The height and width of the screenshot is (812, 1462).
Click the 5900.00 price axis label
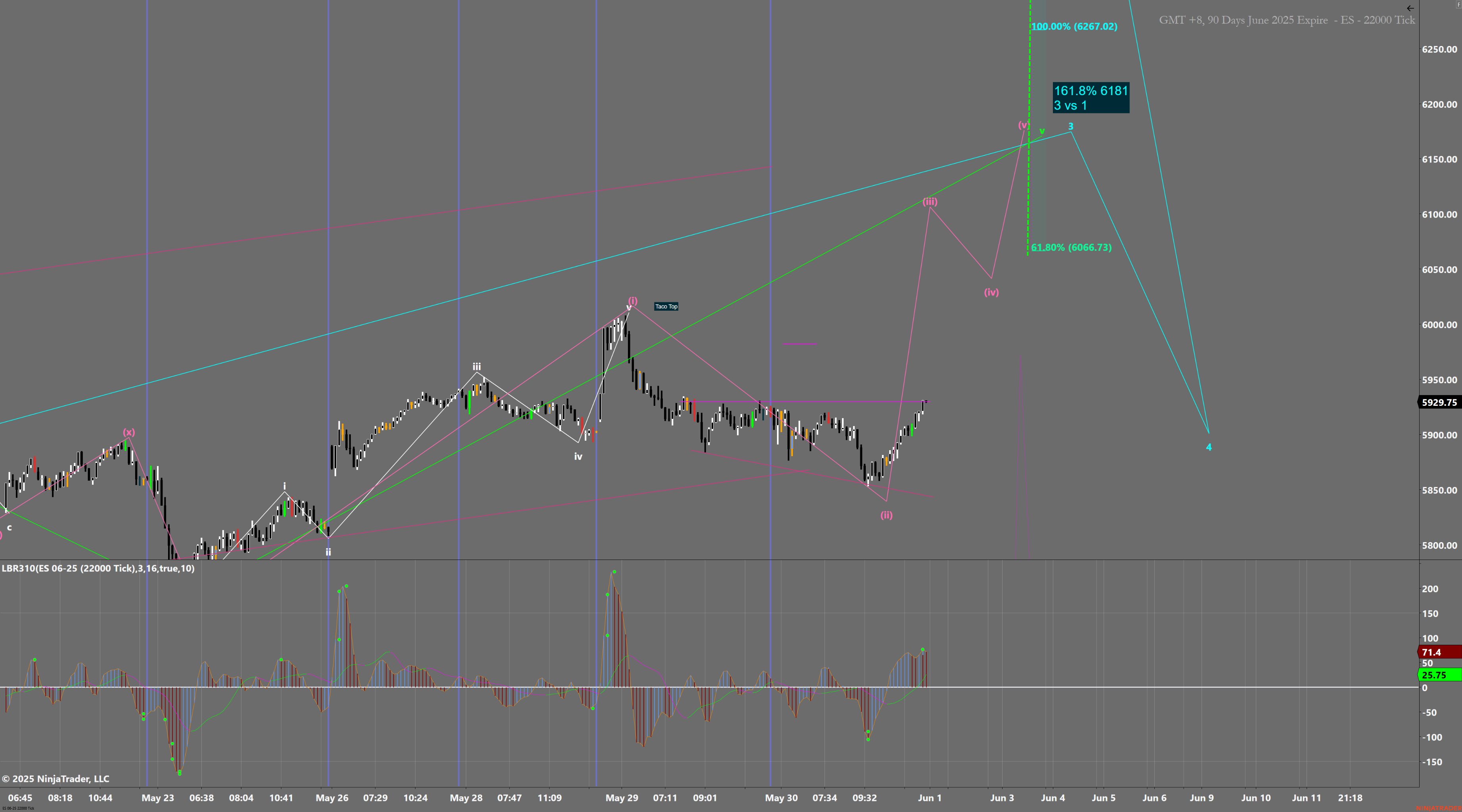tap(1439, 435)
